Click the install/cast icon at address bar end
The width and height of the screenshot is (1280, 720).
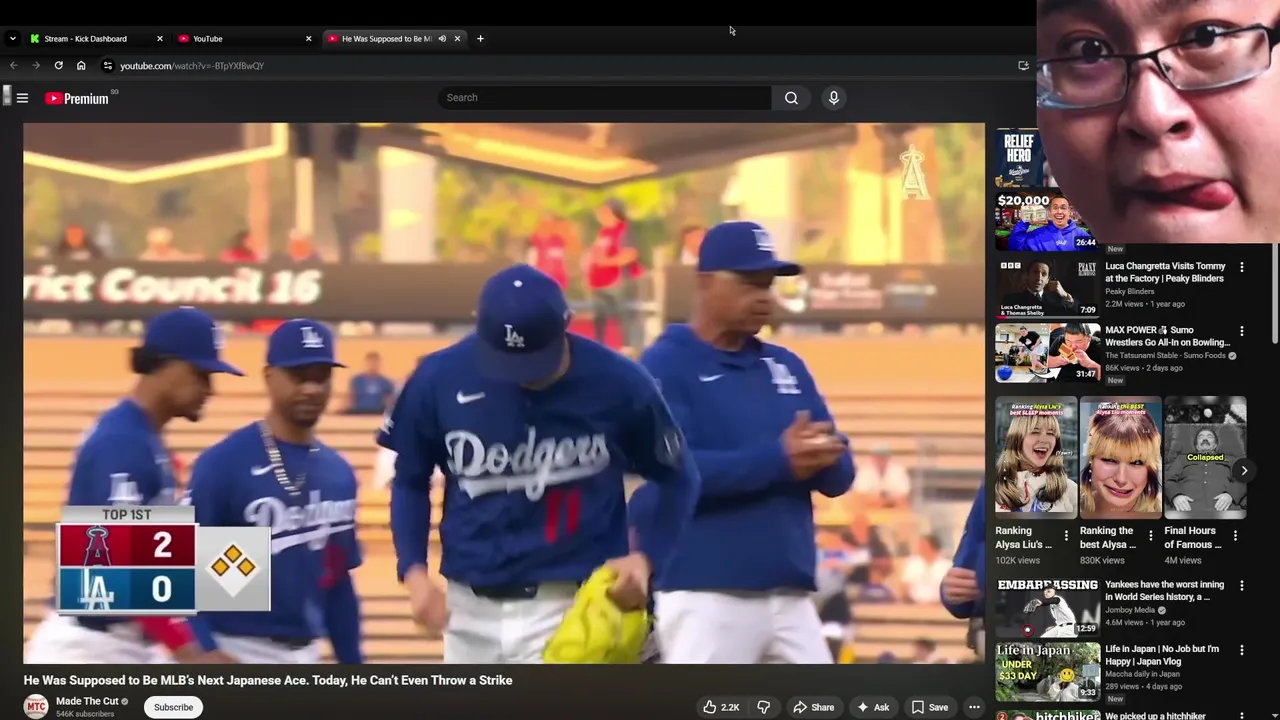click(1023, 66)
